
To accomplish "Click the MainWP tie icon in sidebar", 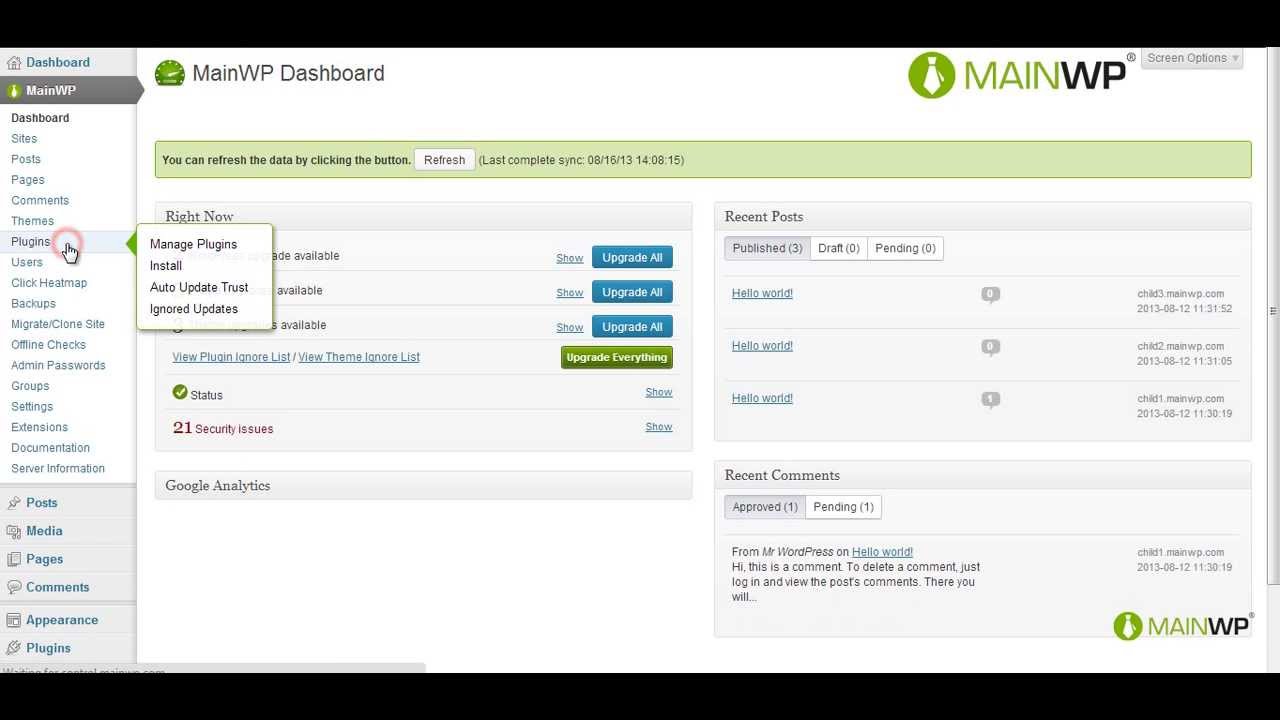I will 14,91.
